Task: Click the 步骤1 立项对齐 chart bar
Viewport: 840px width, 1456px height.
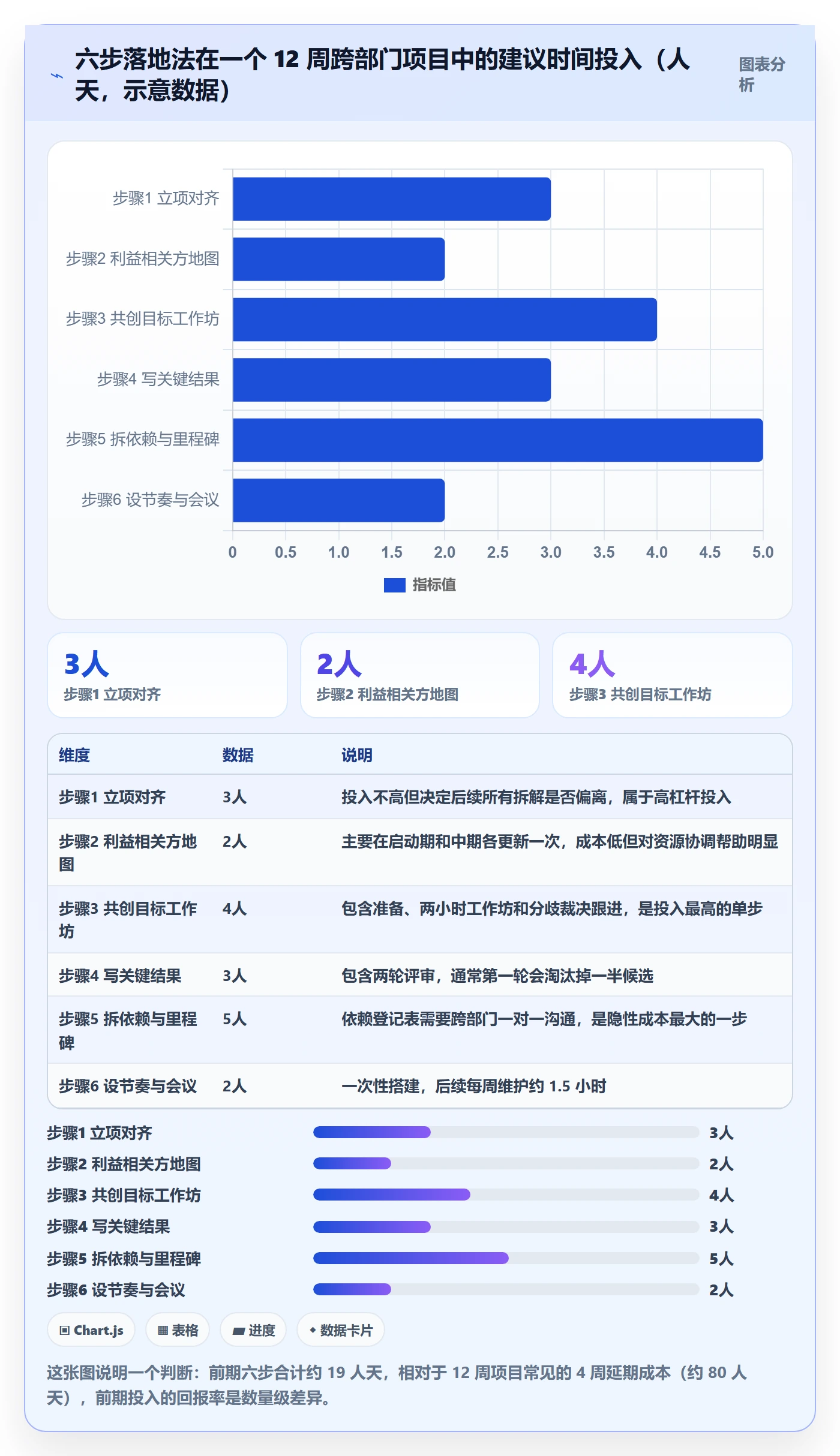Action: pyautogui.click(x=392, y=199)
